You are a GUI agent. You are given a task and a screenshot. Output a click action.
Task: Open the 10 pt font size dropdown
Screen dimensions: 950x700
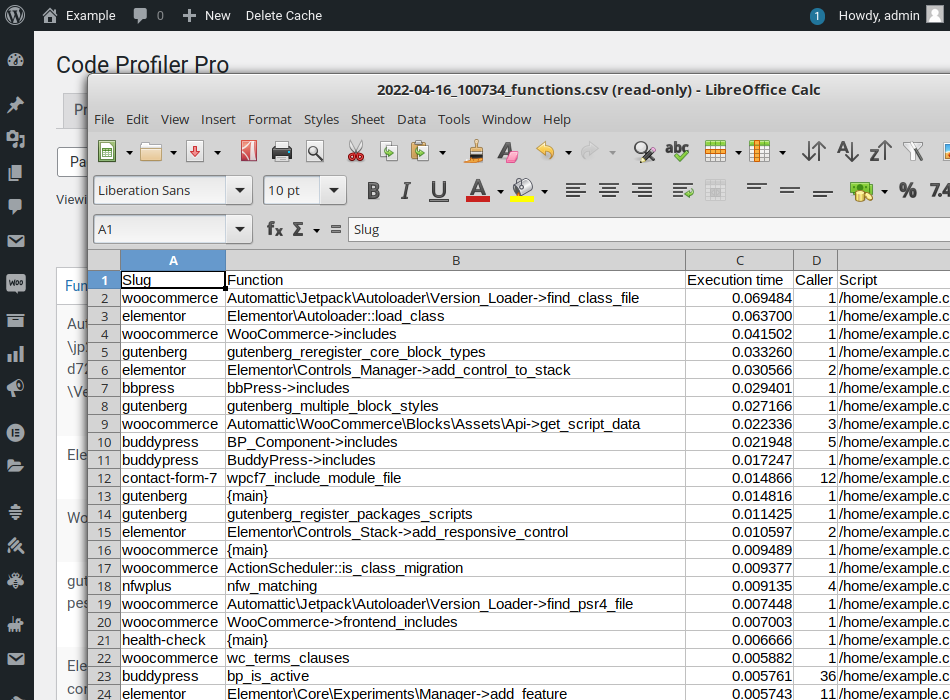(334, 190)
